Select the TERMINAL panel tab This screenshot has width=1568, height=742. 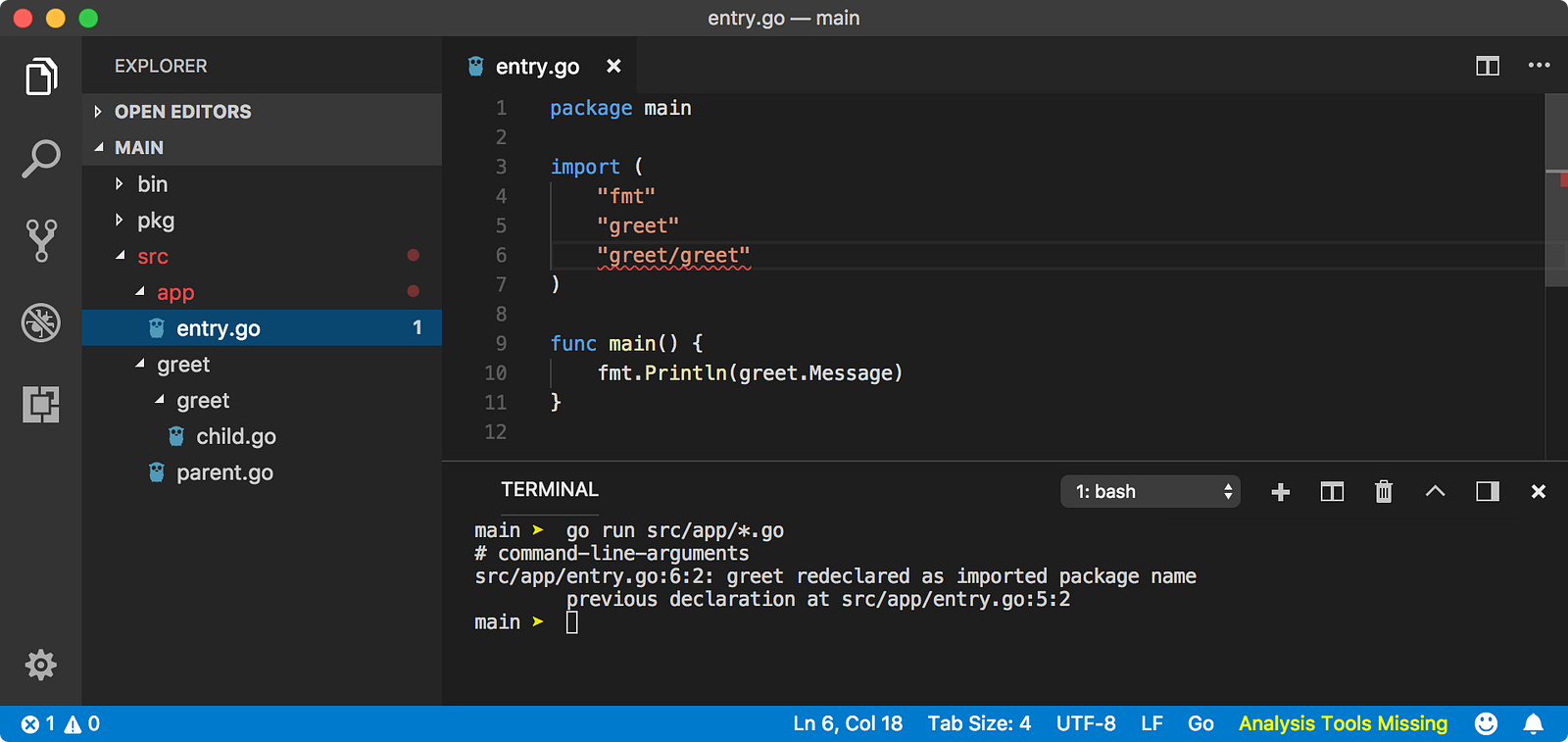click(x=549, y=489)
